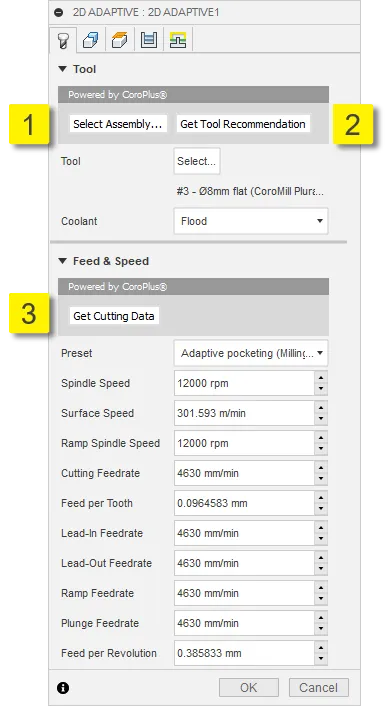This screenshot has width=390, height=706.
Task: Decrease the Cutting Feedrate with down arrow
Action: [321, 479]
